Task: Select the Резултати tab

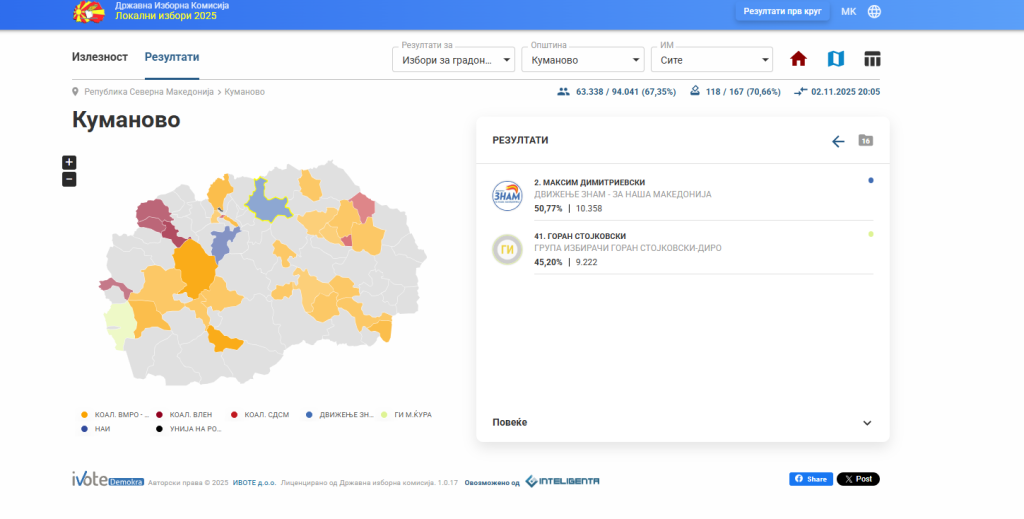Action: [172, 57]
